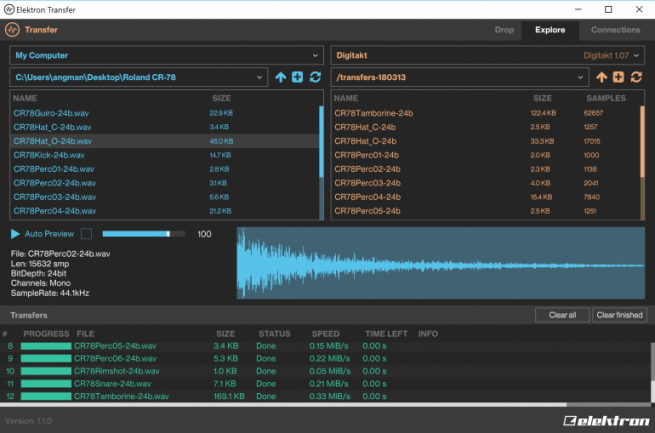Create new folder in My Computer panel

[x=297, y=77]
